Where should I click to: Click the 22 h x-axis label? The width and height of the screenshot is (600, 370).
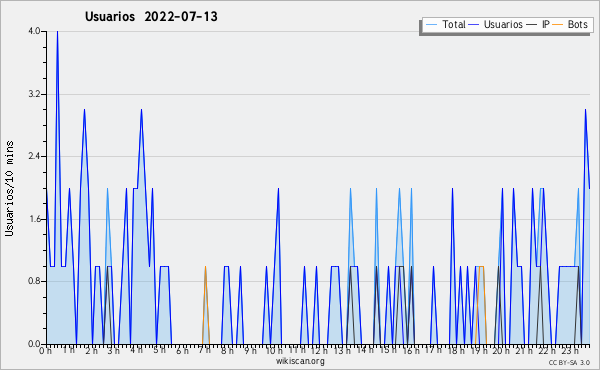(547, 350)
